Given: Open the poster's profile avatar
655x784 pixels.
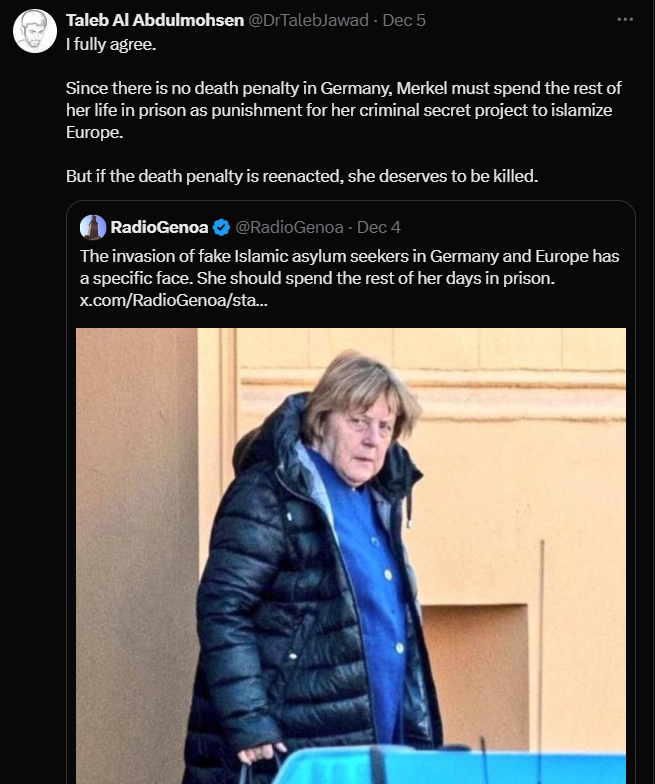Looking at the screenshot, I should (34, 32).
